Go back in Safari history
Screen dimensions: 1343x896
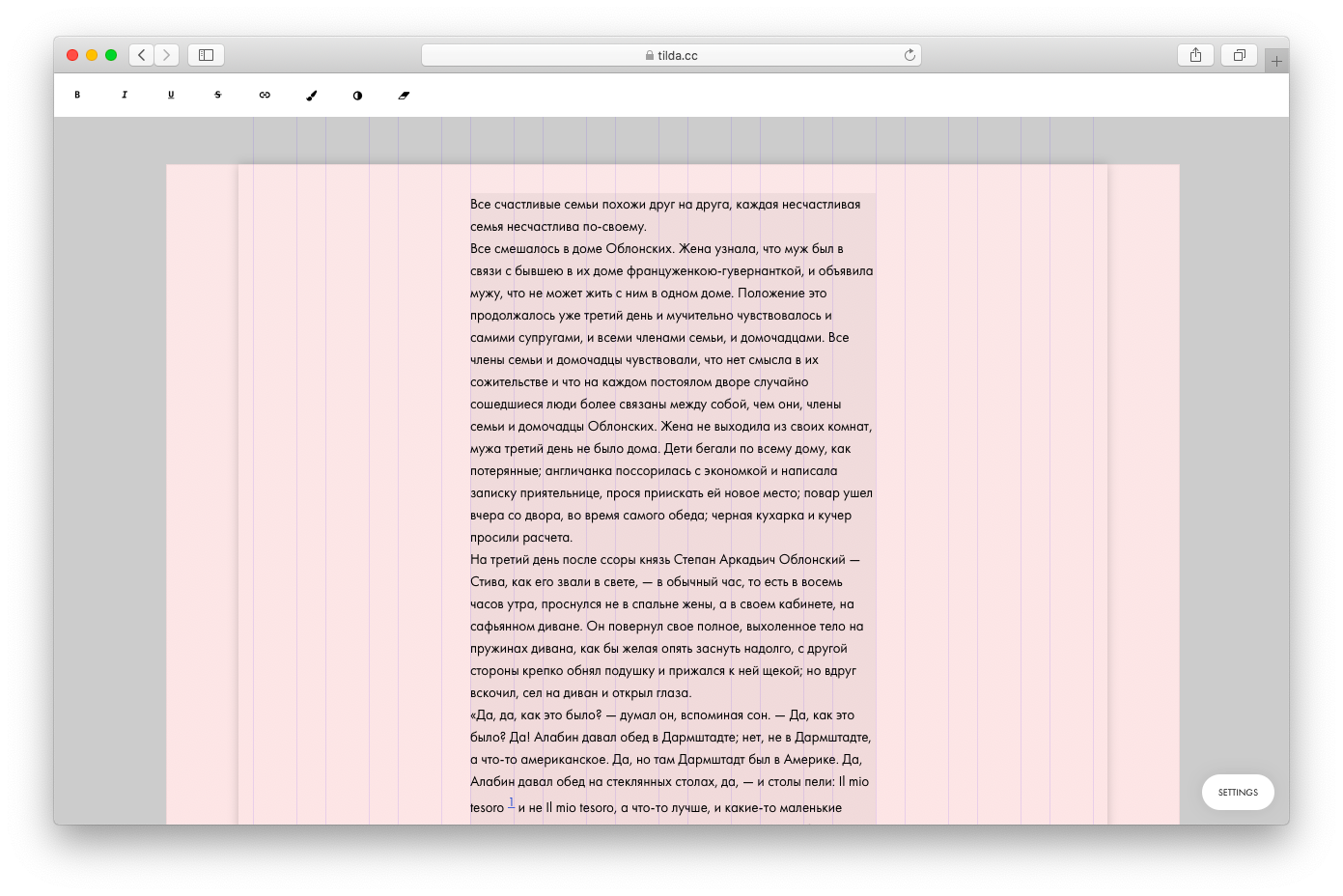click(x=142, y=55)
